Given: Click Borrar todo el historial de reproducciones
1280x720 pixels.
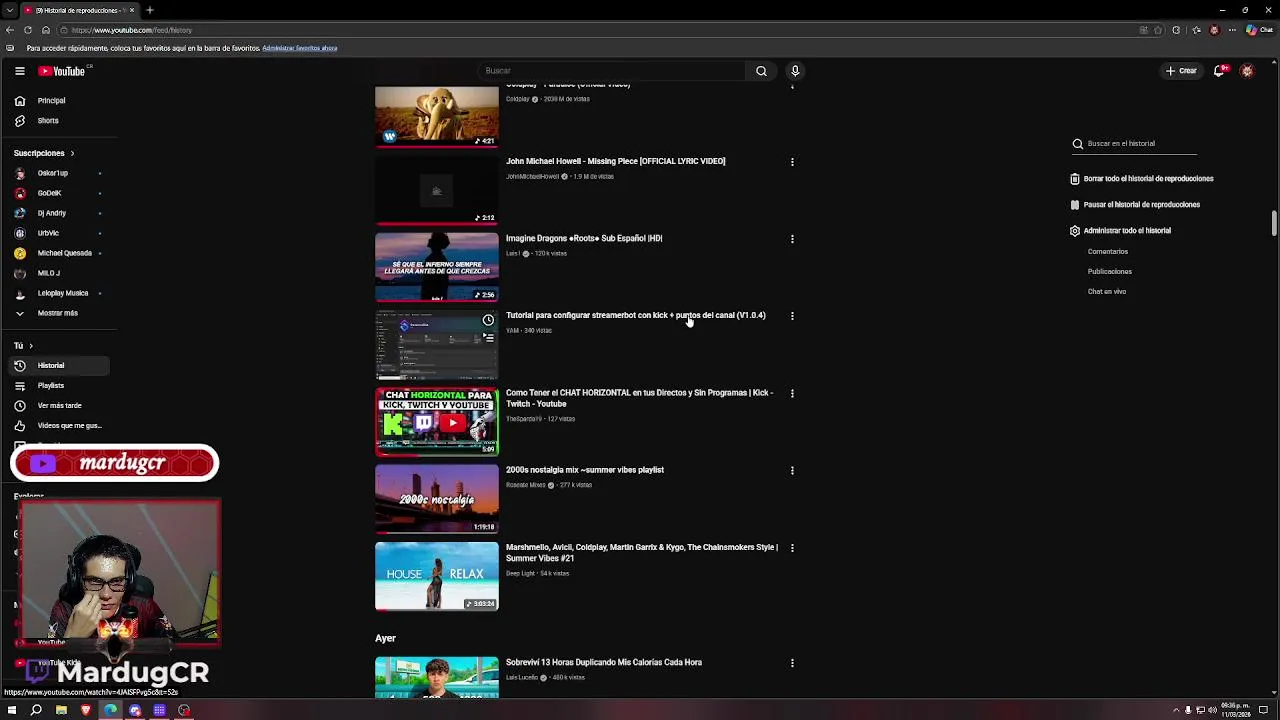Looking at the screenshot, I should click(1141, 179).
